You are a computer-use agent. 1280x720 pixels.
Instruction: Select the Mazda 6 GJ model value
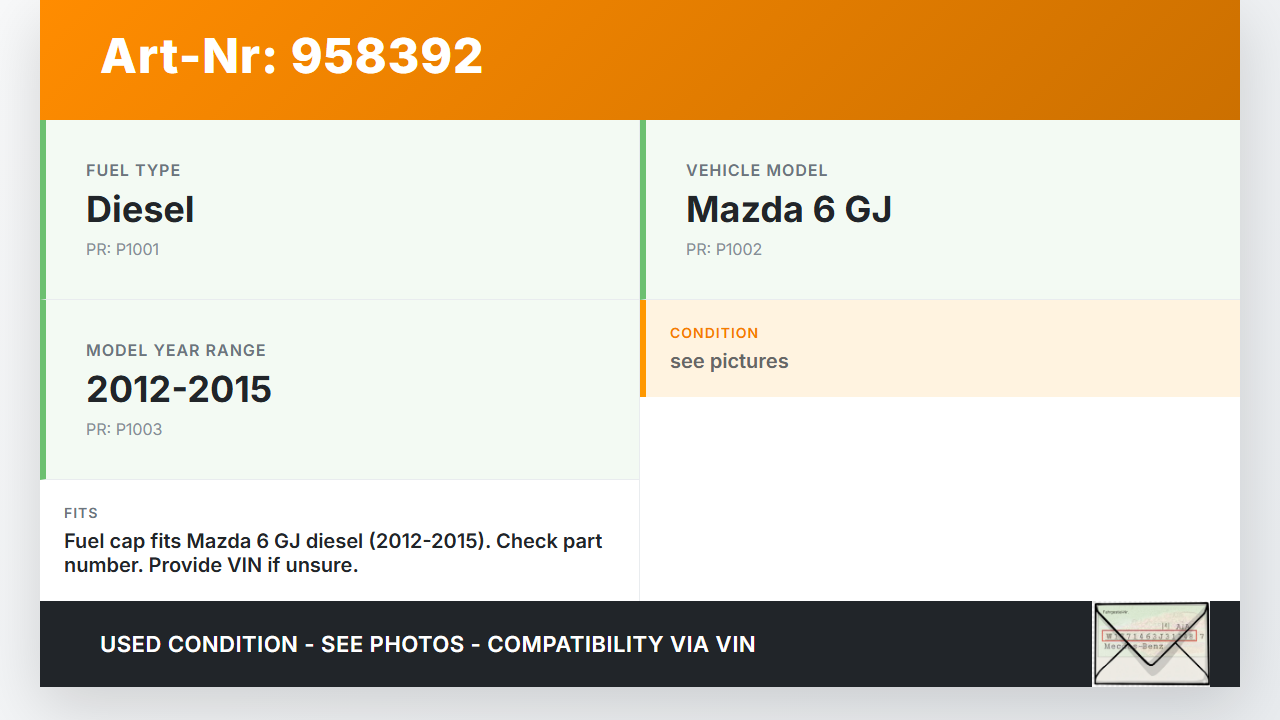click(788, 209)
